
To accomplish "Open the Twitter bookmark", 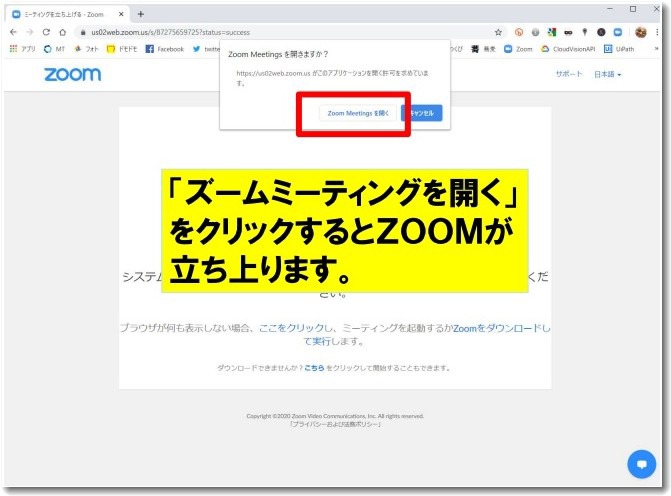I will click(206, 49).
